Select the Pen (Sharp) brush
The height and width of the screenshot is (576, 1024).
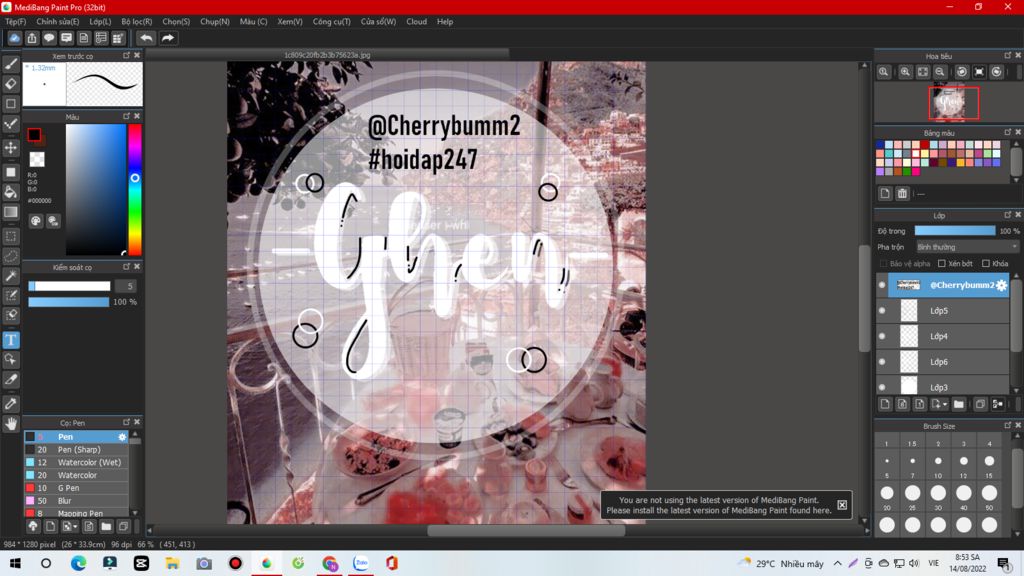76,449
